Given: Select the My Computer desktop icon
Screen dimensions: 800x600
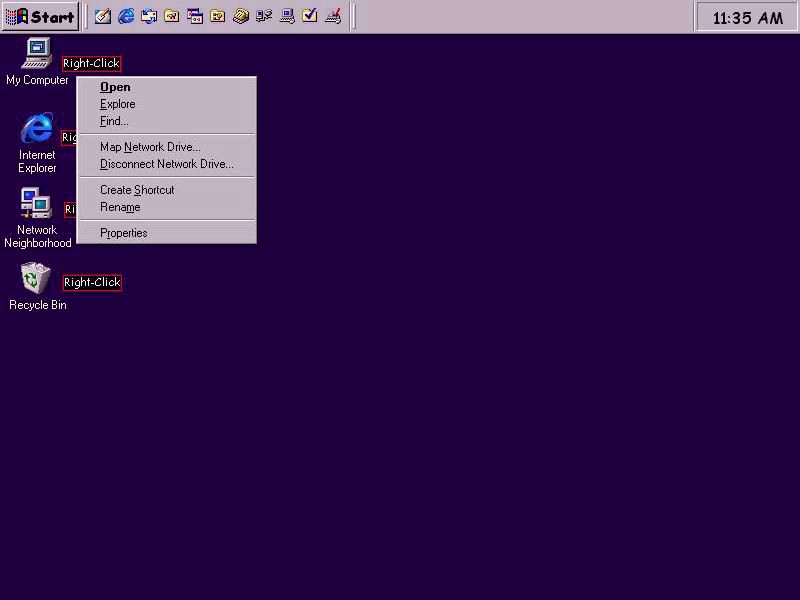Looking at the screenshot, I should click(37, 61).
